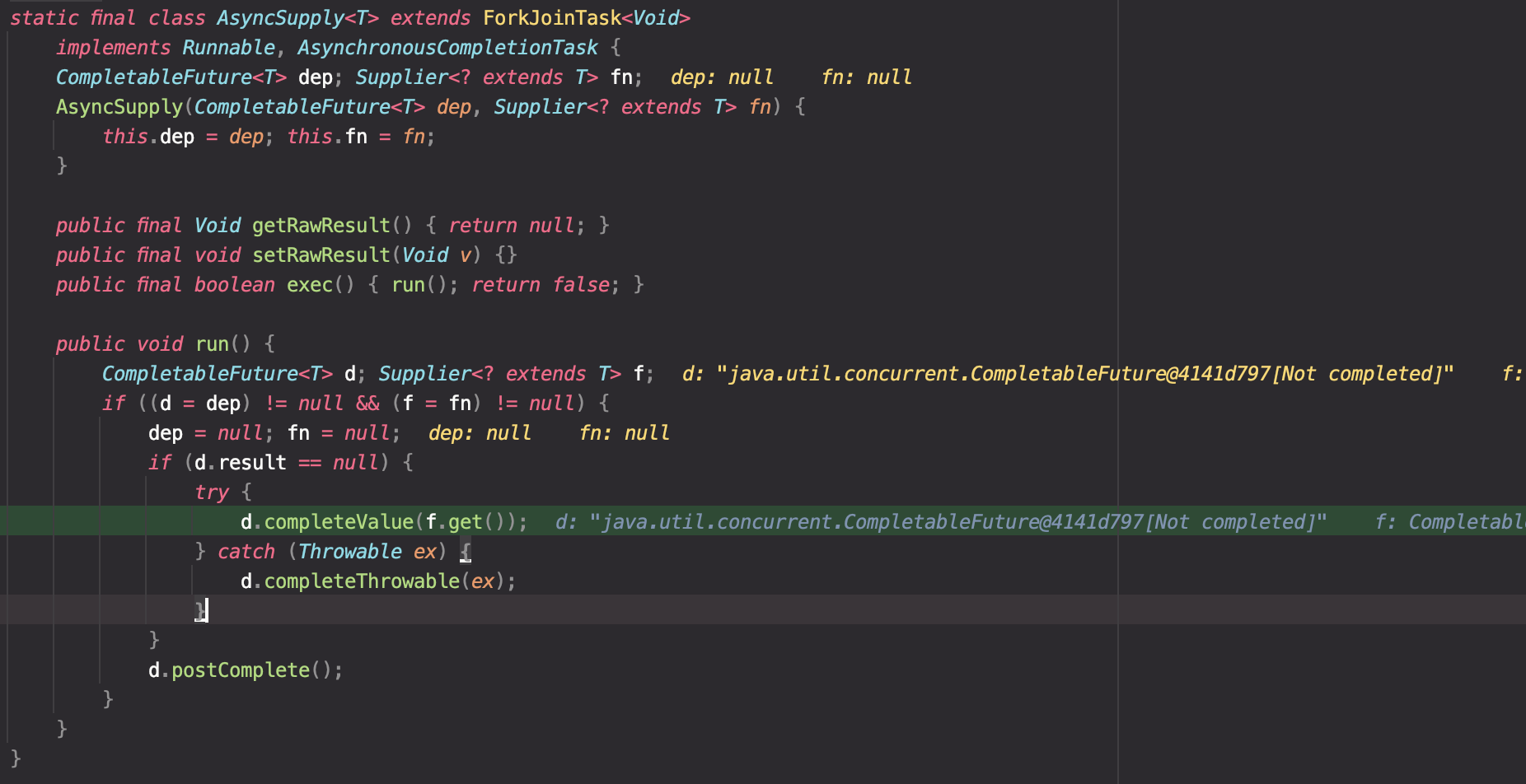Screen dimensions: 1526x784
Task: Click the opening brace after catch (Throwable ex)
Action: [x=466, y=552]
